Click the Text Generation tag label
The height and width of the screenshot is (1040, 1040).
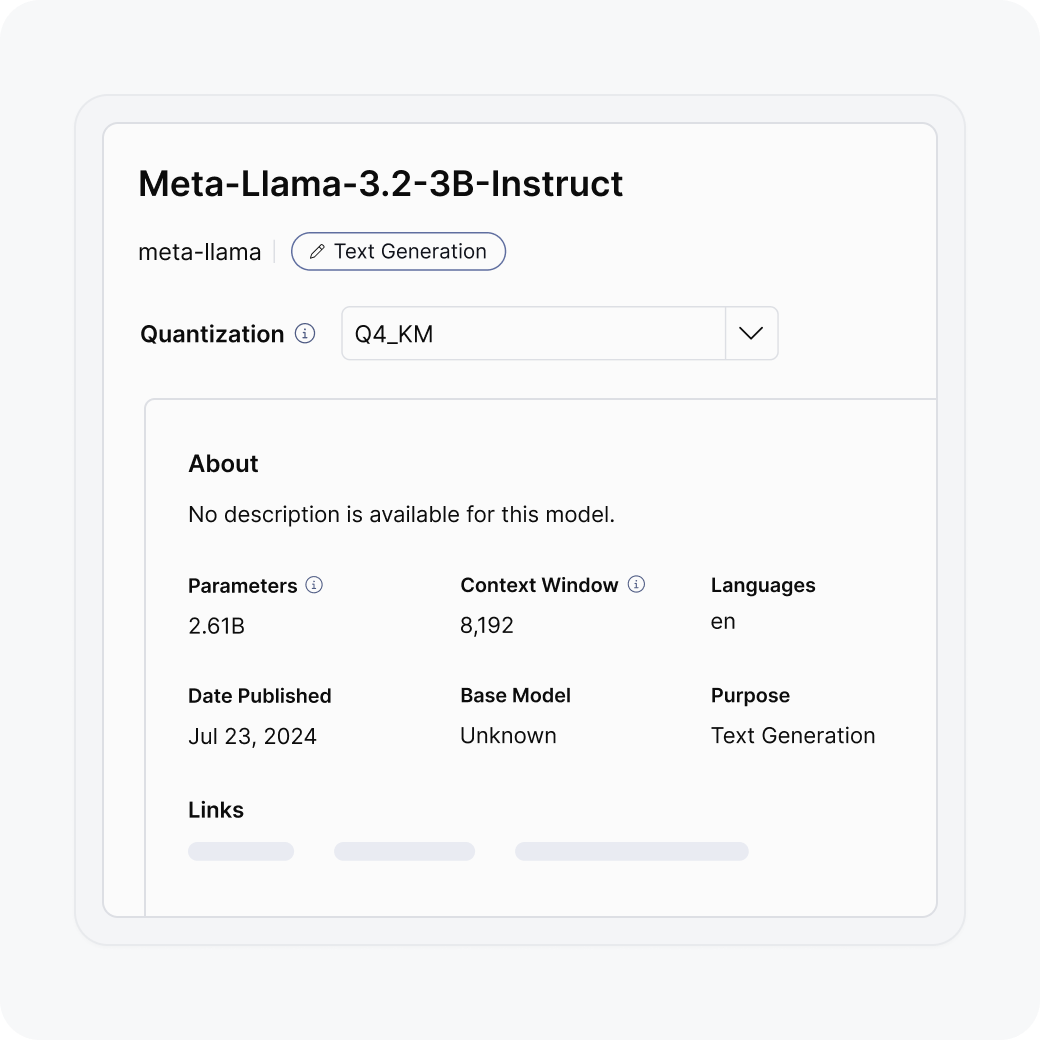(x=410, y=252)
